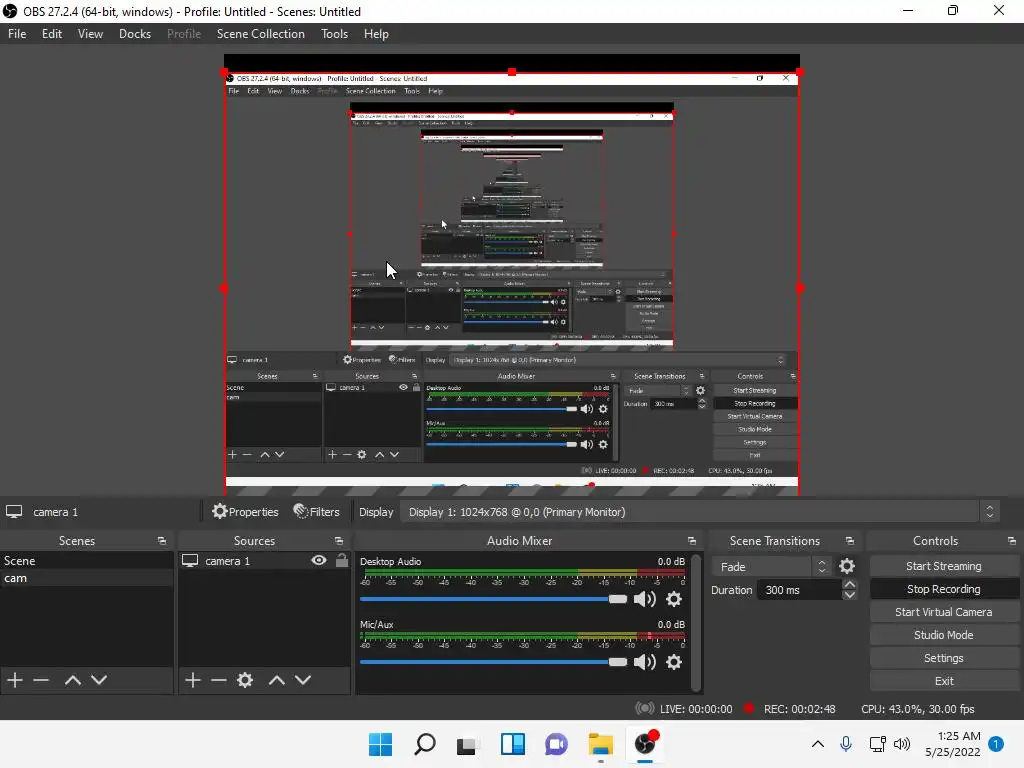Pop out the Controls dock

[x=1012, y=541]
